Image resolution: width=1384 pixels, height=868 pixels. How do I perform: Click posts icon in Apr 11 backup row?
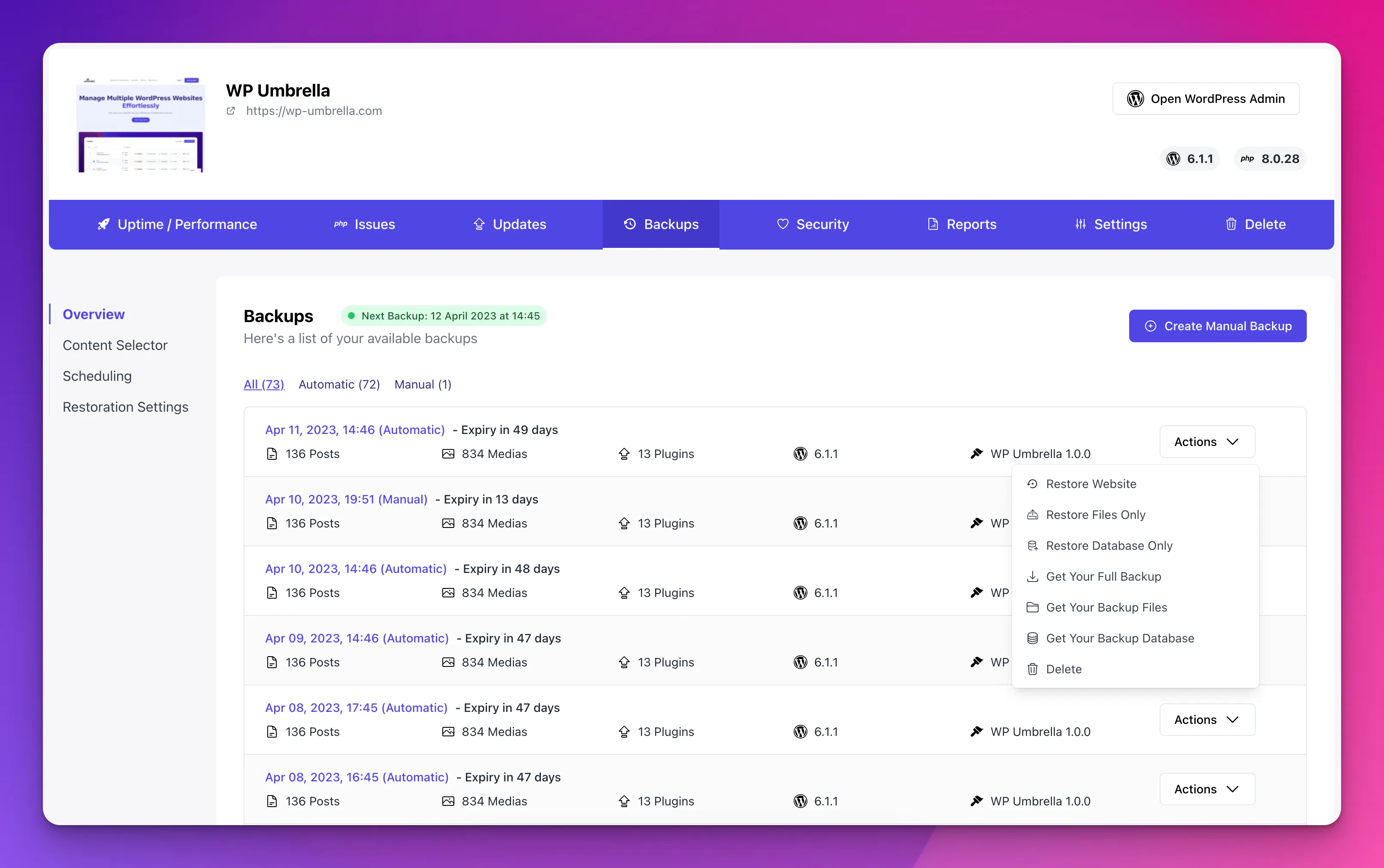[272, 454]
